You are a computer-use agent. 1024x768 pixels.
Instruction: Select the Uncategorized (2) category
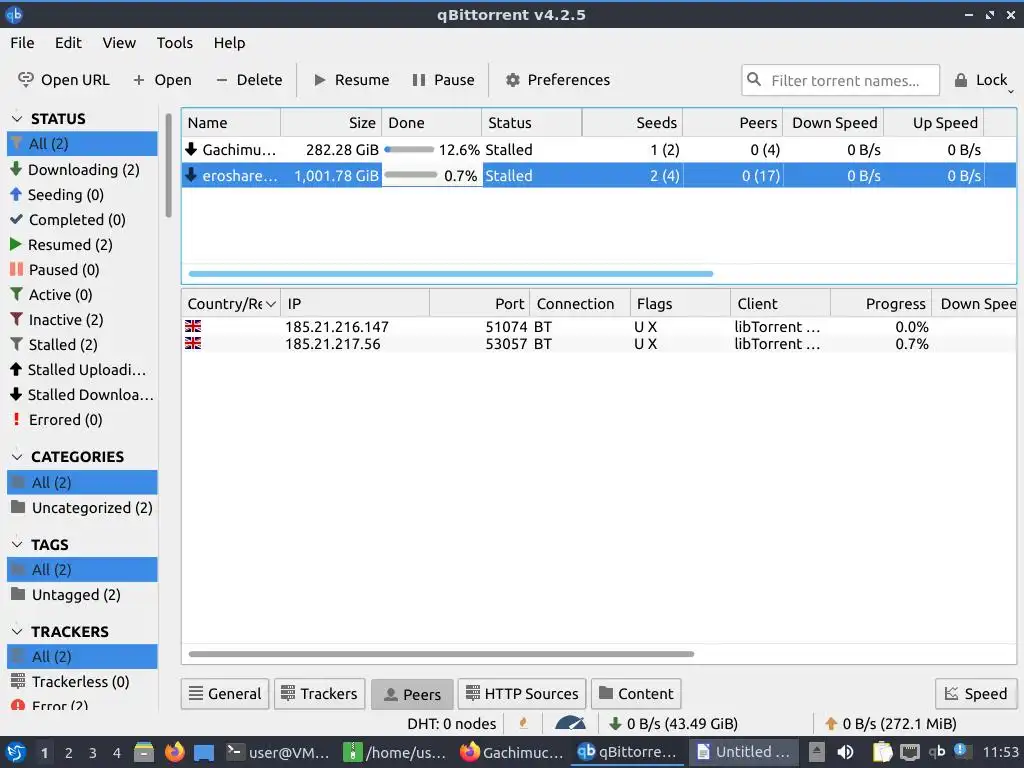pos(82,507)
